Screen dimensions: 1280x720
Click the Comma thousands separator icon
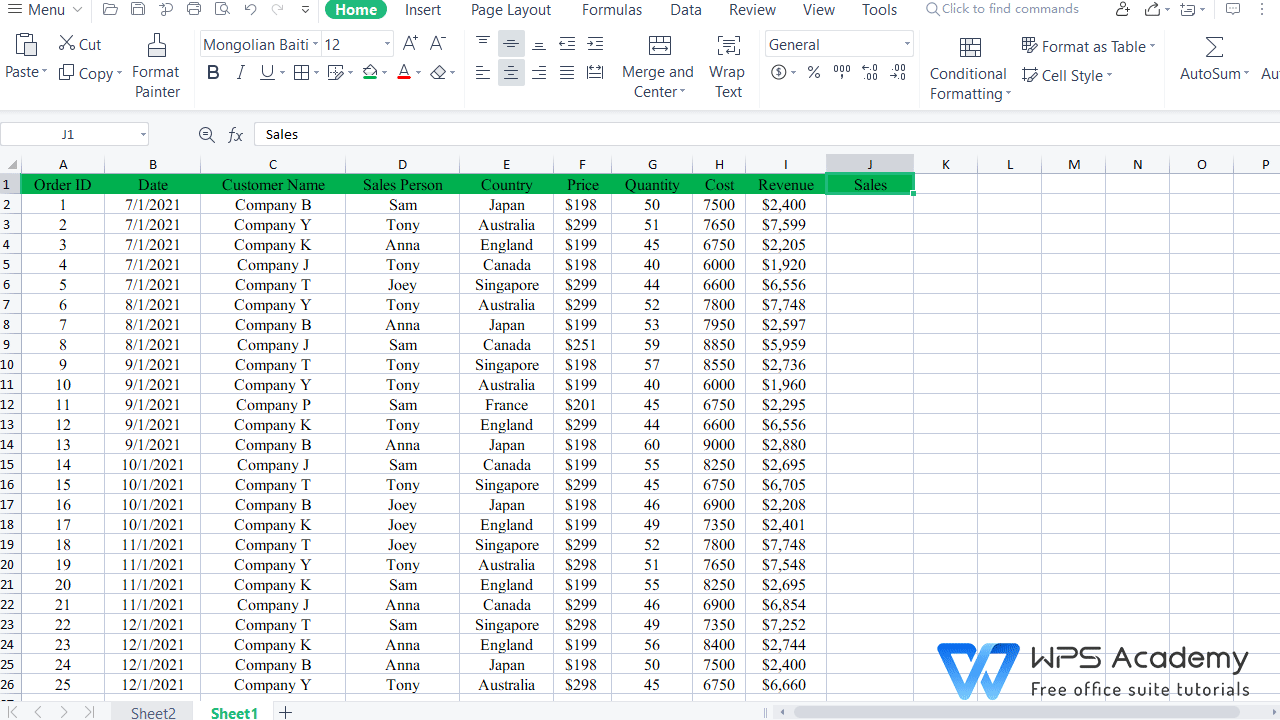coord(841,72)
